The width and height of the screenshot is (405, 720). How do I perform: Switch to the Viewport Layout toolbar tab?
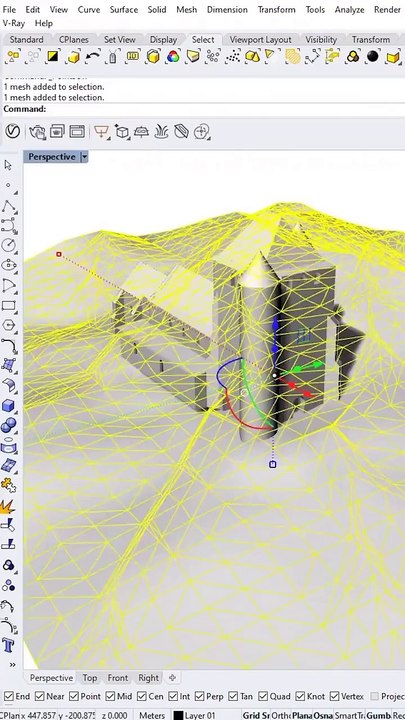(260, 39)
